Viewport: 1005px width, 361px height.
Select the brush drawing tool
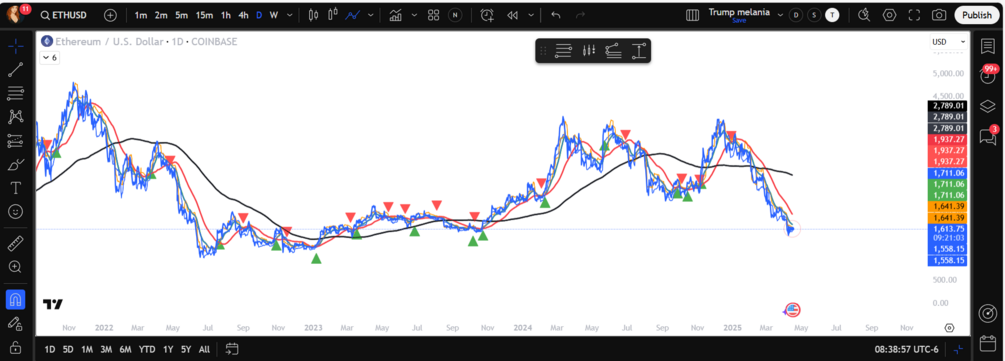click(x=15, y=164)
